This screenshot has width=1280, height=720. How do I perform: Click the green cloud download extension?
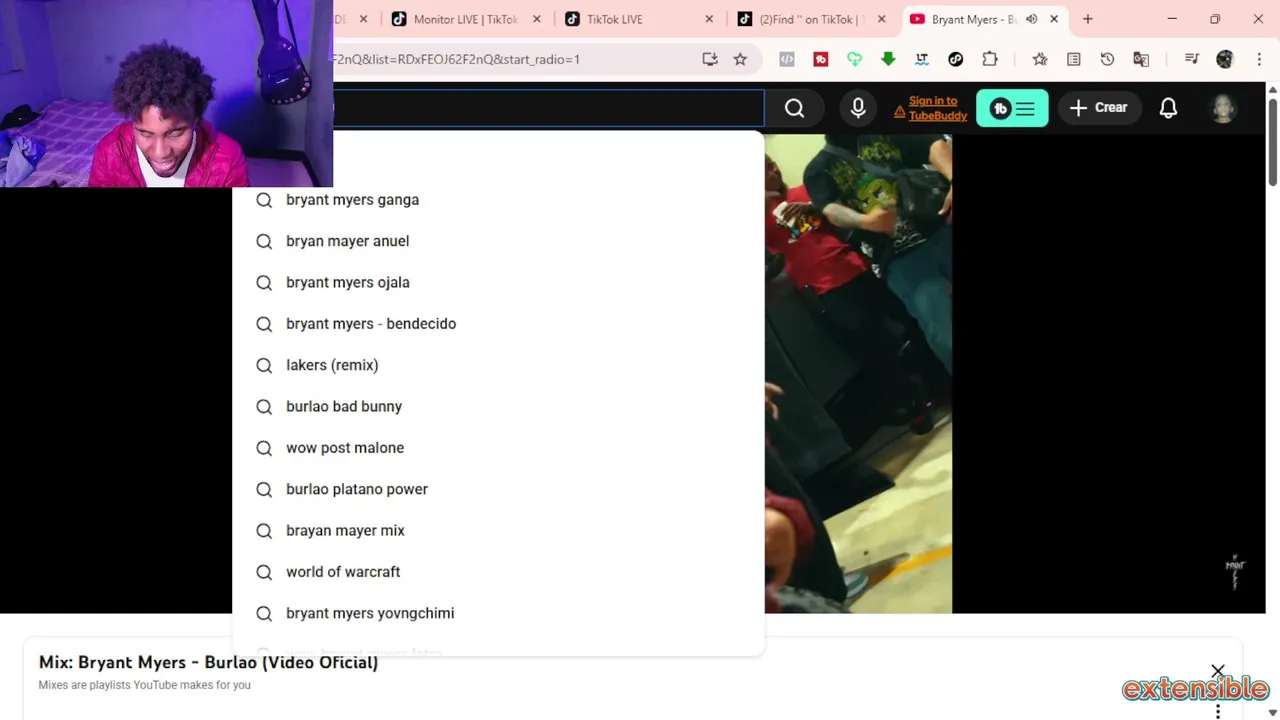click(854, 59)
